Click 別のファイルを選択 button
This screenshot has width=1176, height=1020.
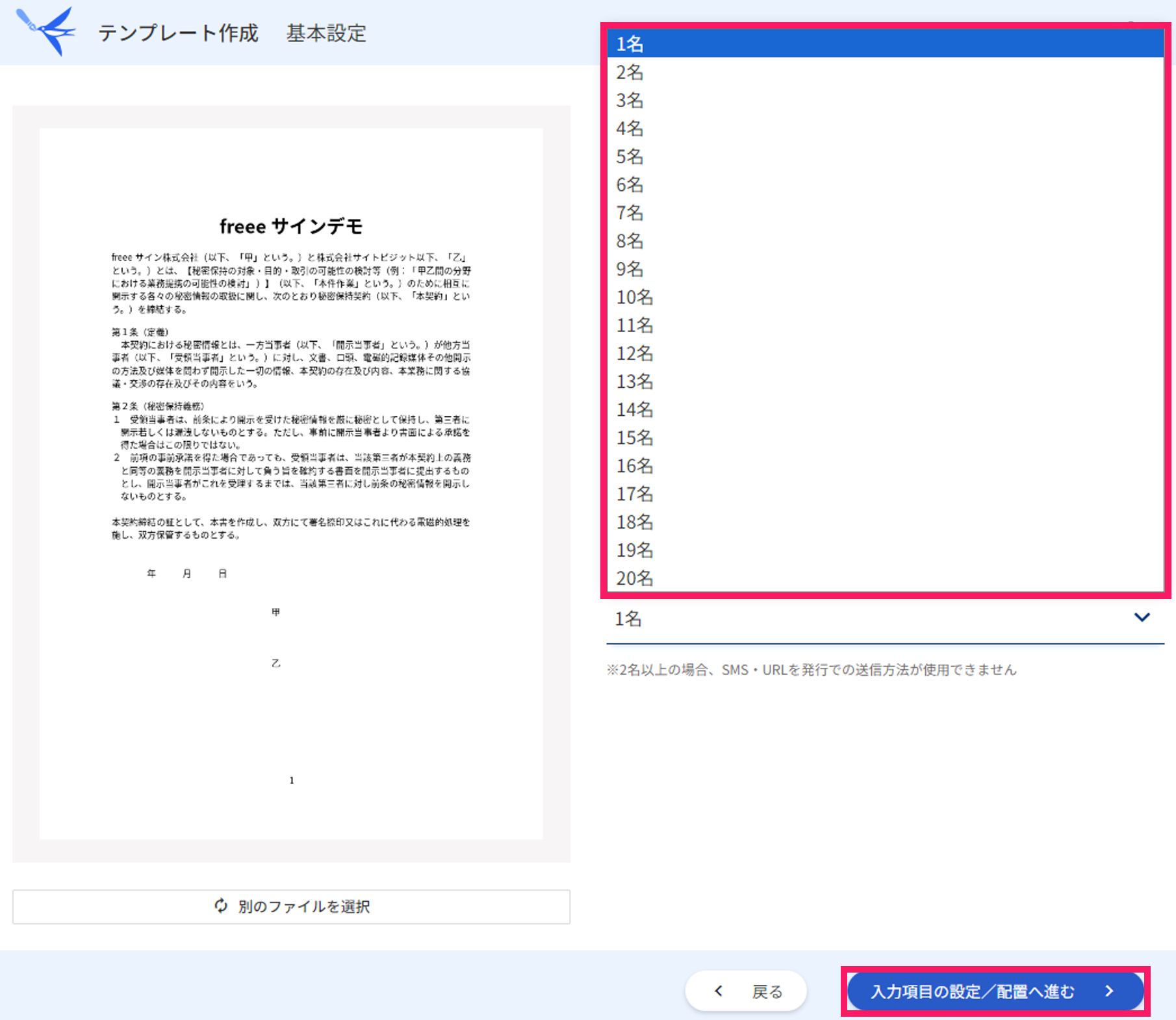[x=291, y=906]
